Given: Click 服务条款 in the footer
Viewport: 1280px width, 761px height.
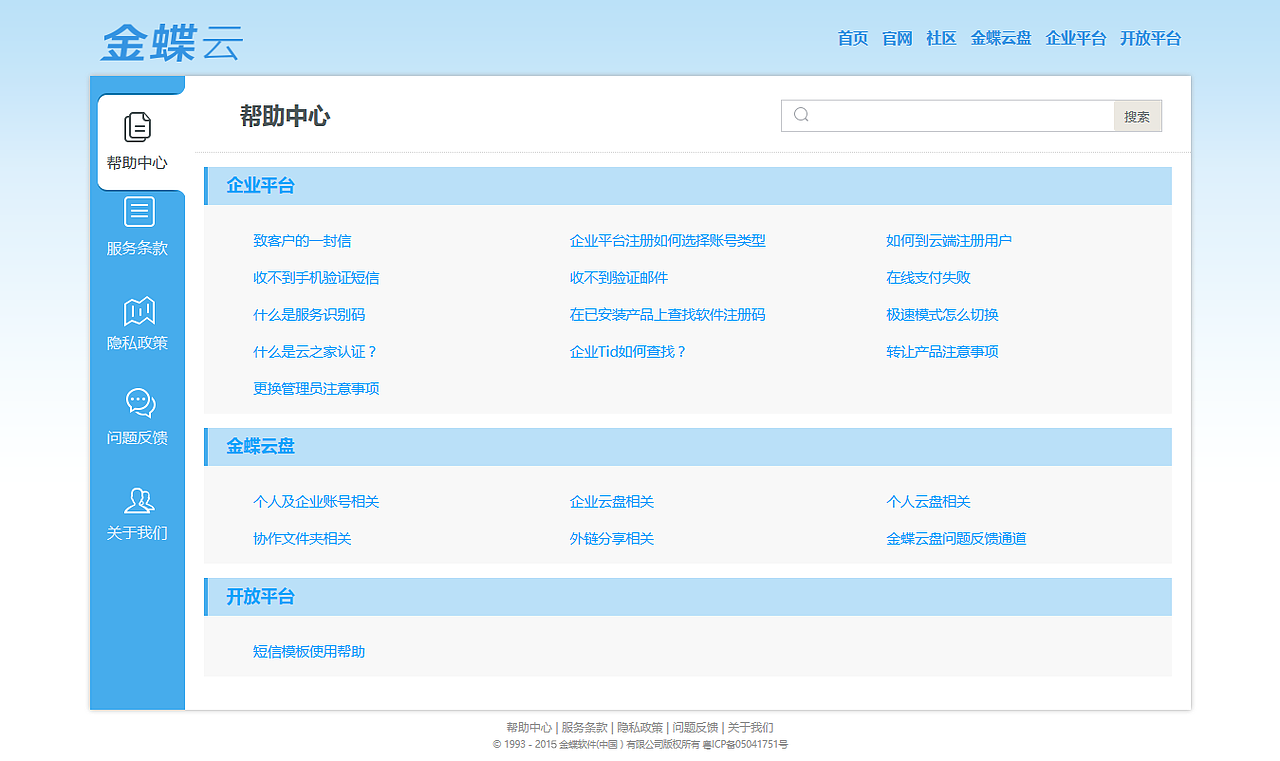Looking at the screenshot, I should (x=585, y=728).
